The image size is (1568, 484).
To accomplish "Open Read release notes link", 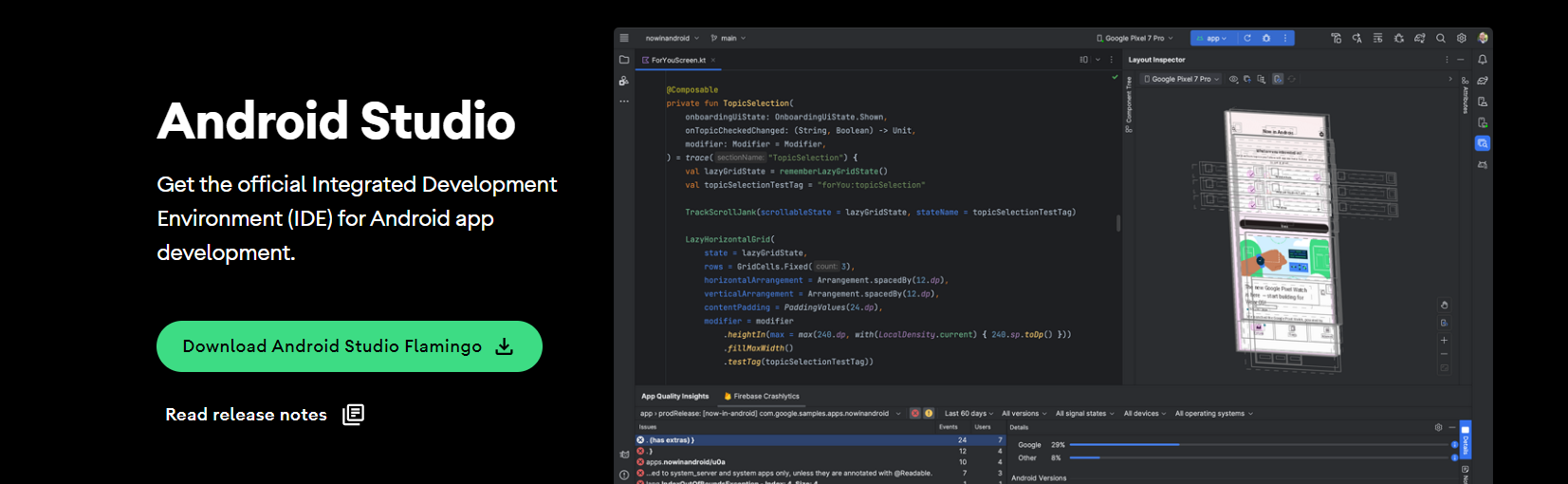I will 265,415.
